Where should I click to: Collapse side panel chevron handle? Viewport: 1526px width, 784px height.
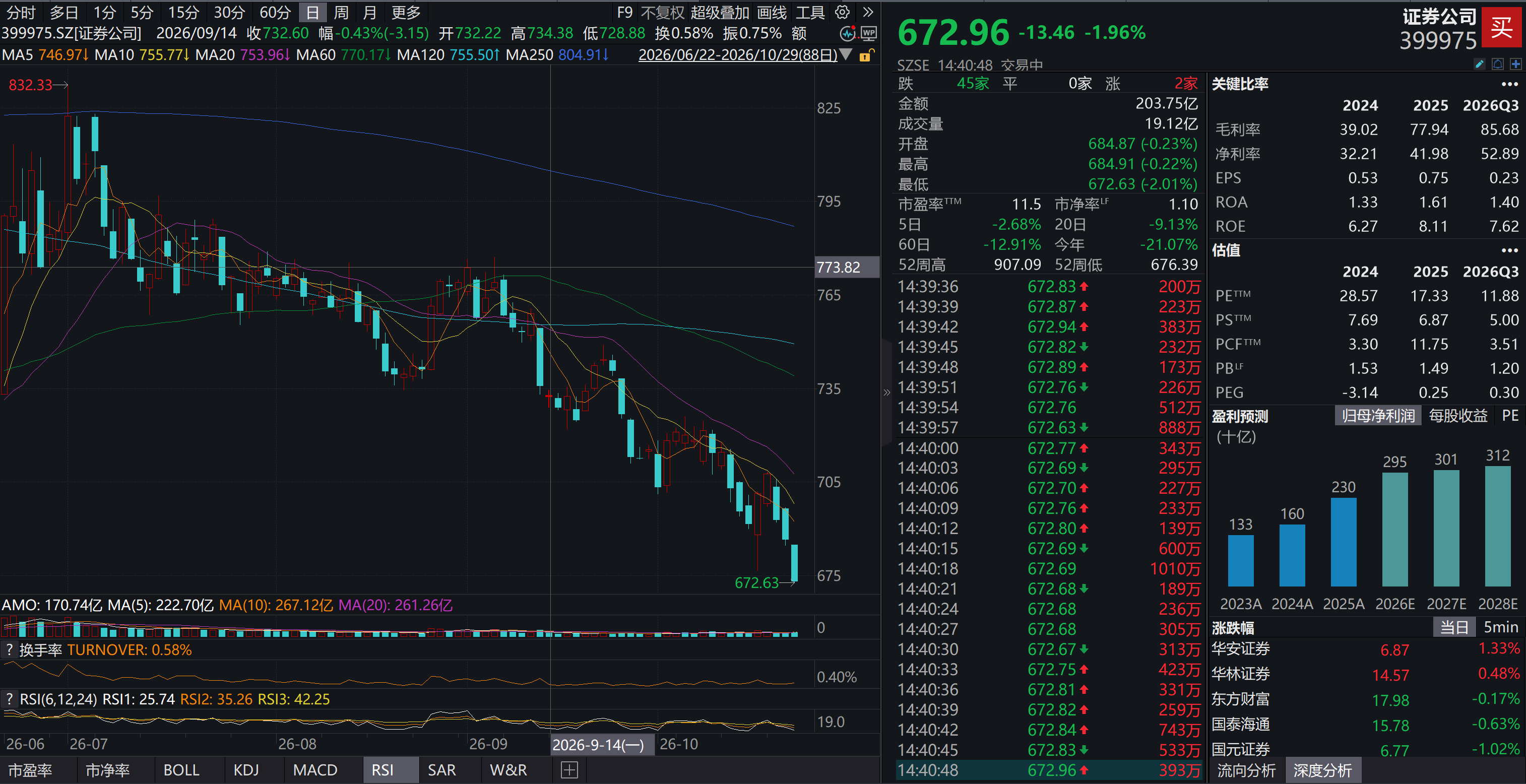(887, 392)
